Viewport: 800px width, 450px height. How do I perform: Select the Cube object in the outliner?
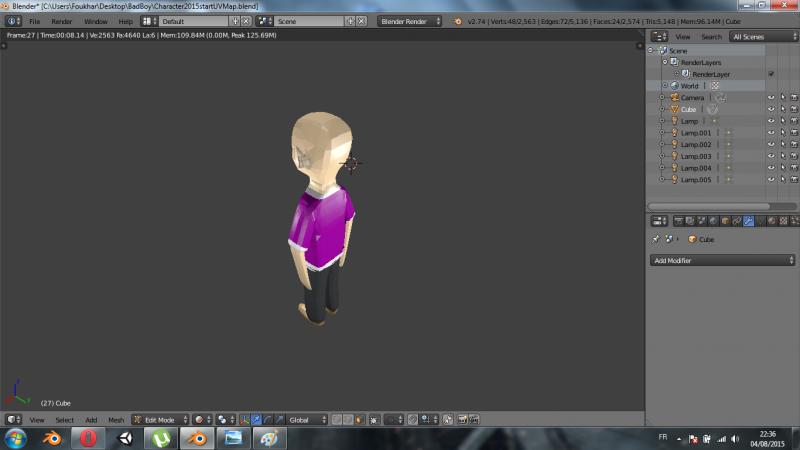pos(688,109)
